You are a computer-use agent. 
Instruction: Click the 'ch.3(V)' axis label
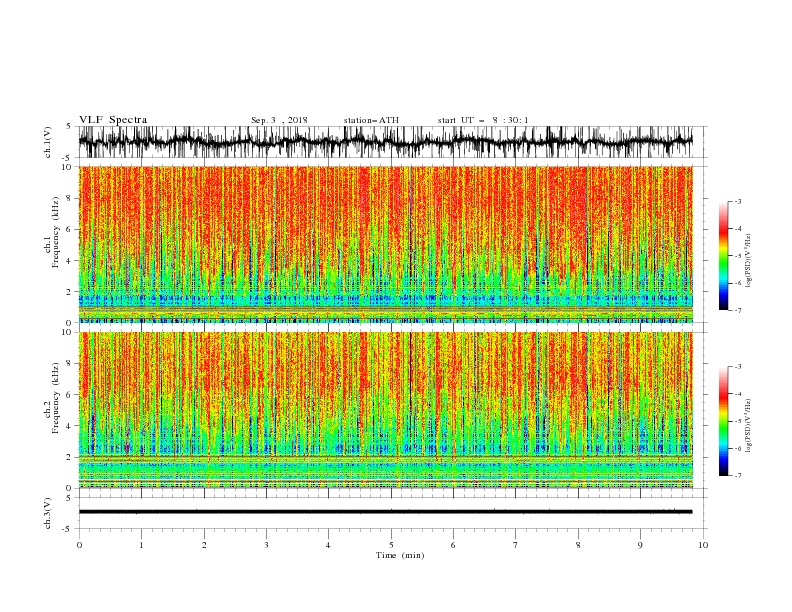(48, 513)
